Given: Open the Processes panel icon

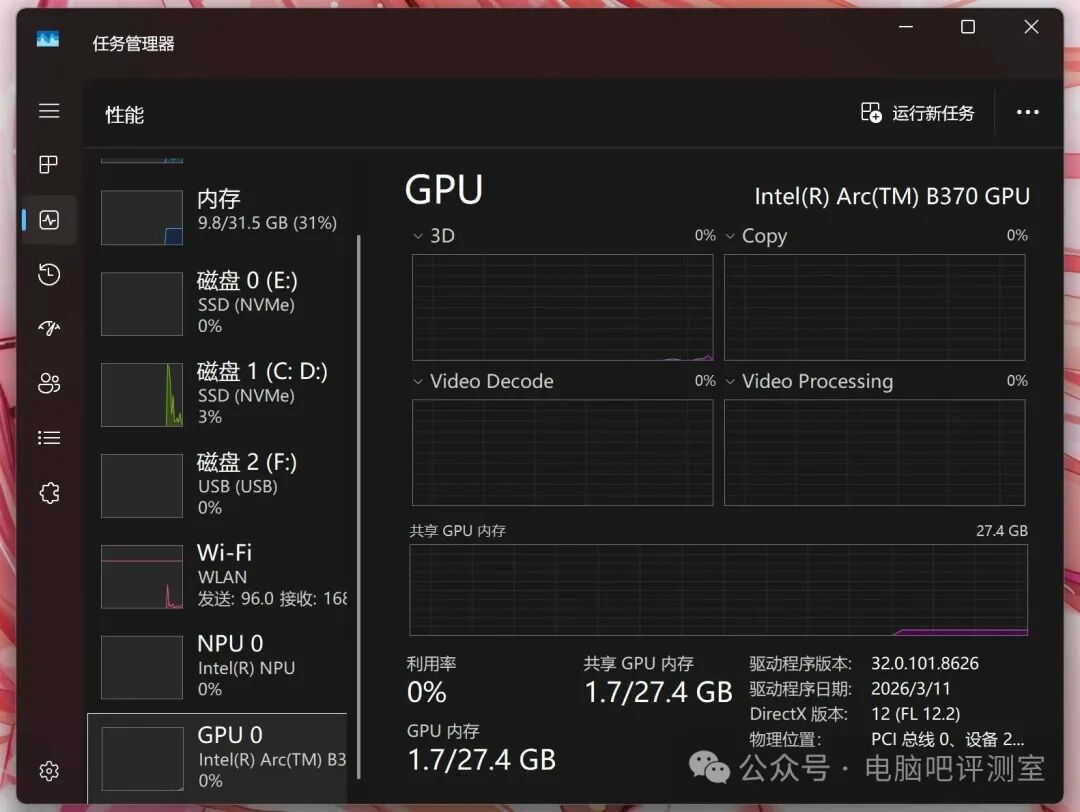Looking at the screenshot, I should point(48,164).
